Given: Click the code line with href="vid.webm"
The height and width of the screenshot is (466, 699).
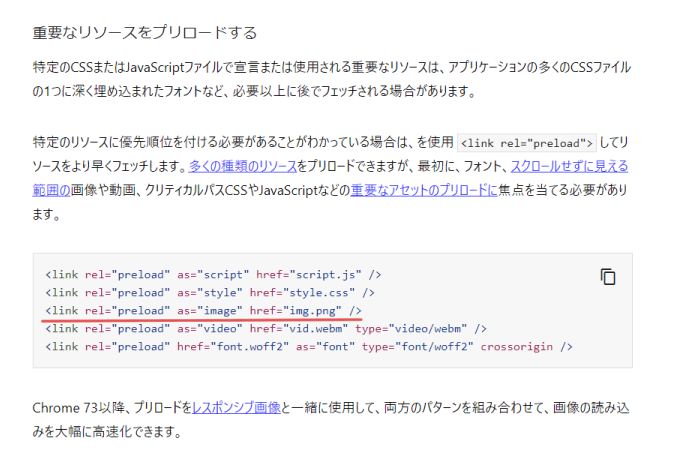Looking at the screenshot, I should [266, 329].
